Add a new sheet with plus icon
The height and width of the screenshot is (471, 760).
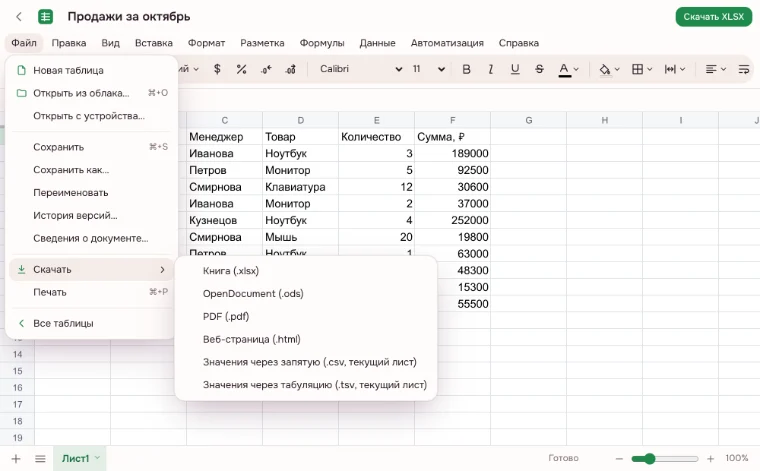(x=16, y=458)
